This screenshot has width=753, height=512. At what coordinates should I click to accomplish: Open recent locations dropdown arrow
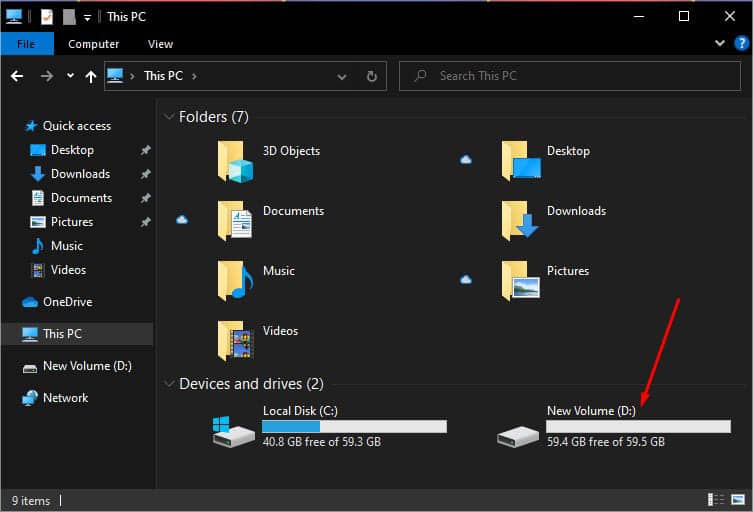[x=71, y=75]
